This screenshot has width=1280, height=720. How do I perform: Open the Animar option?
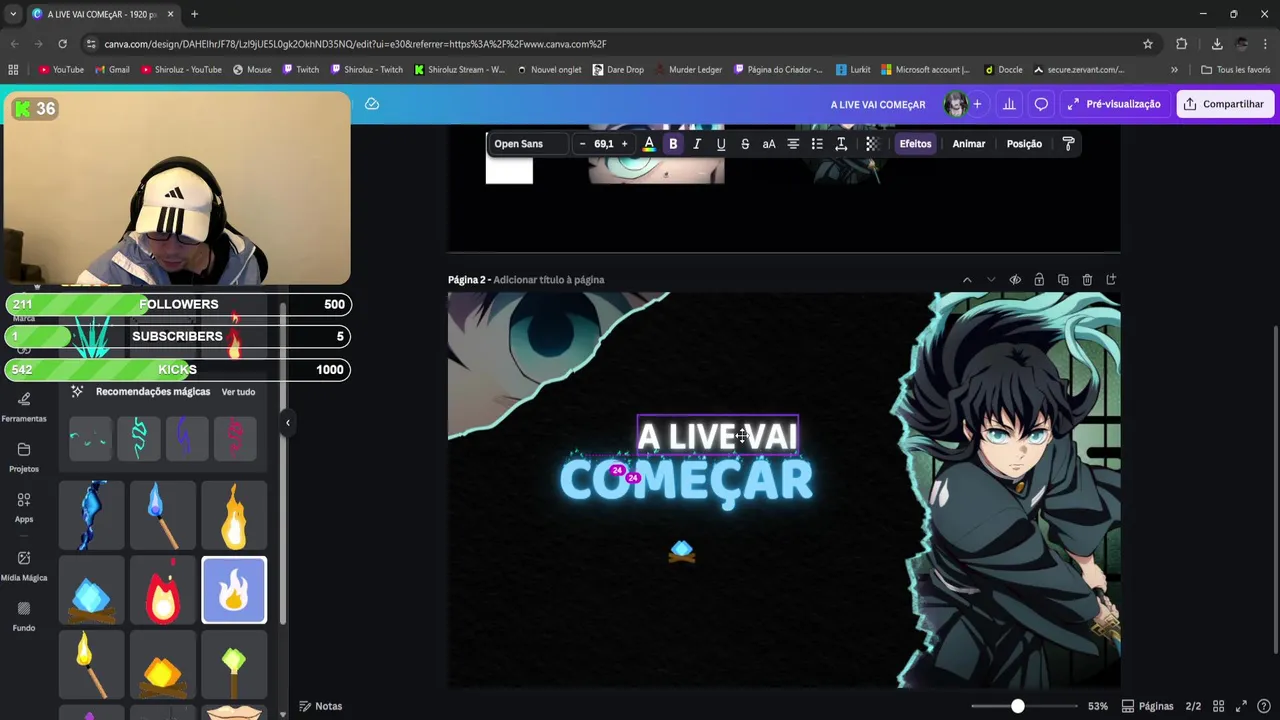click(969, 144)
